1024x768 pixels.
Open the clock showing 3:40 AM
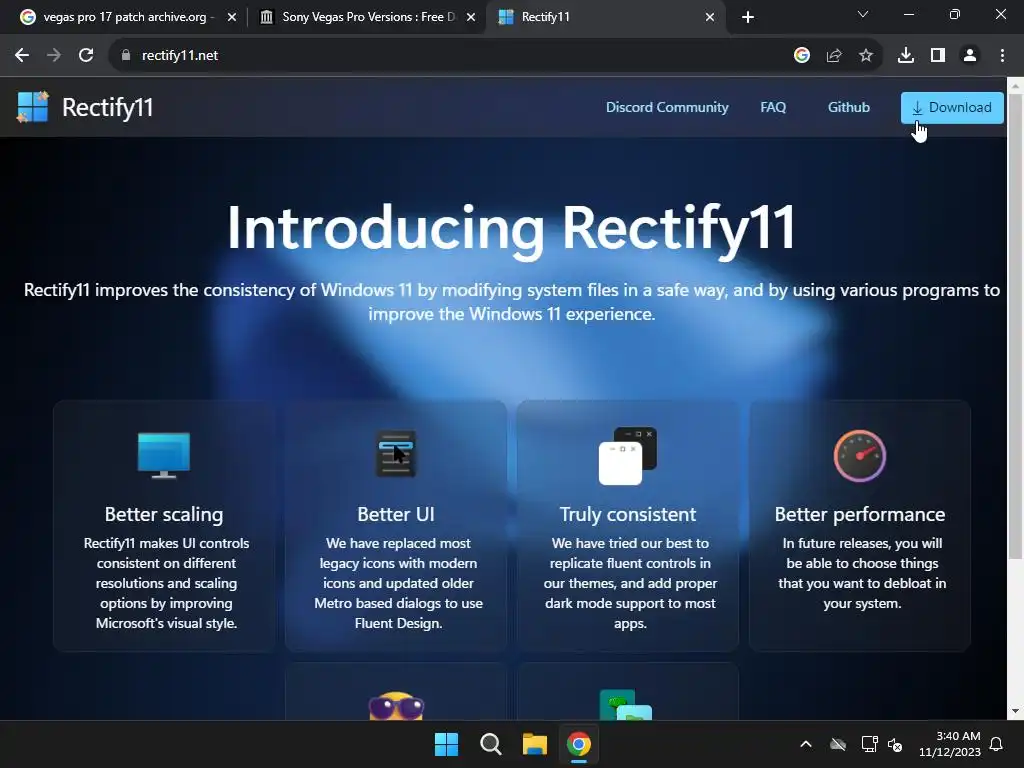(950, 744)
